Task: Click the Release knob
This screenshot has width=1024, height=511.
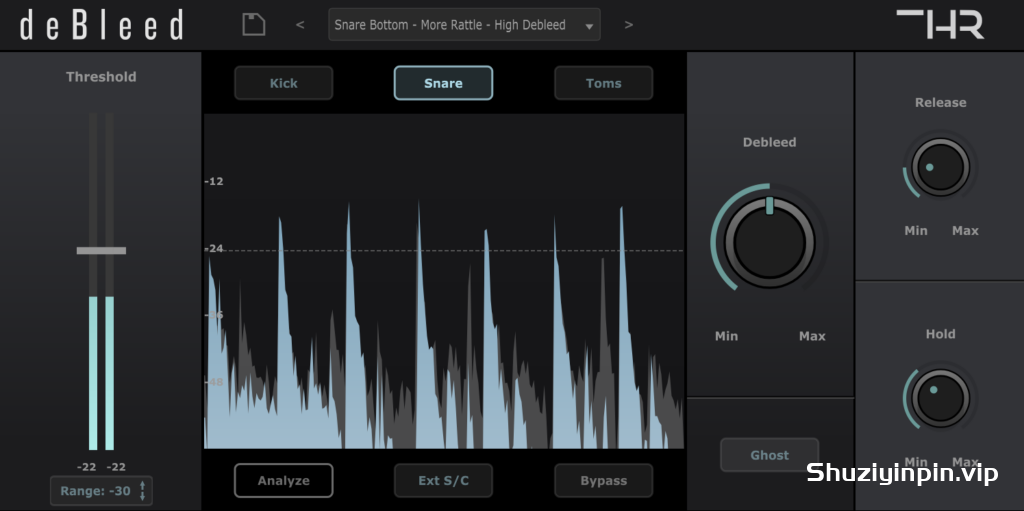Action: point(940,167)
